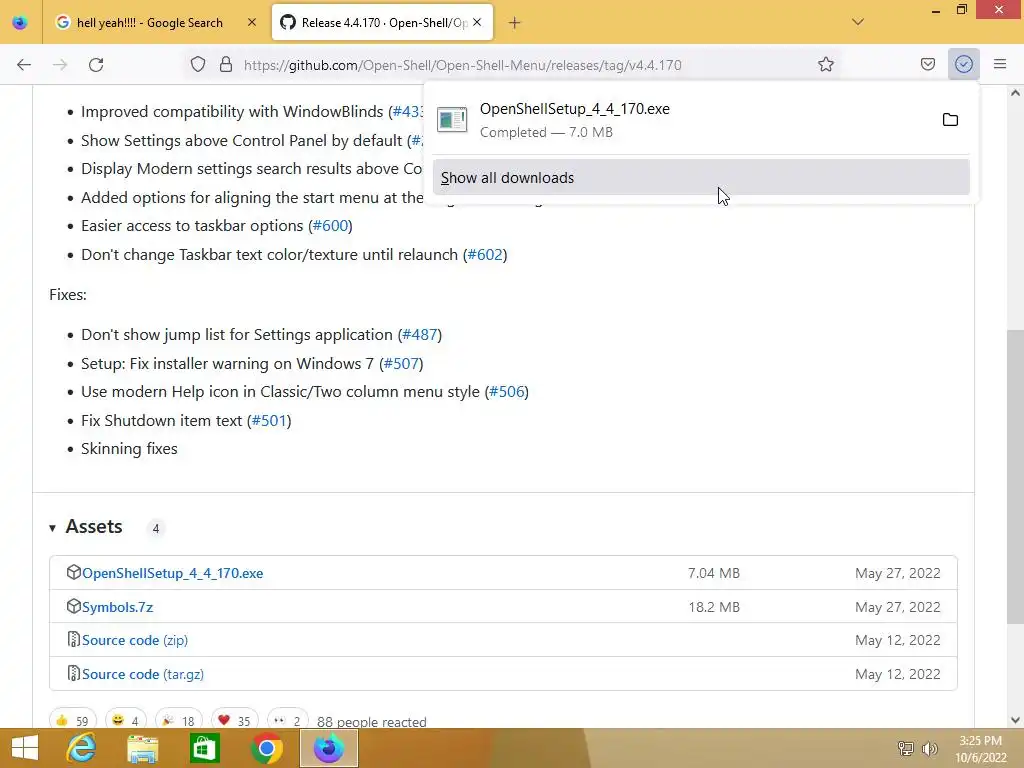This screenshot has width=1024, height=768.
Task: Click the Assets count badge 4
Action: click(x=155, y=528)
